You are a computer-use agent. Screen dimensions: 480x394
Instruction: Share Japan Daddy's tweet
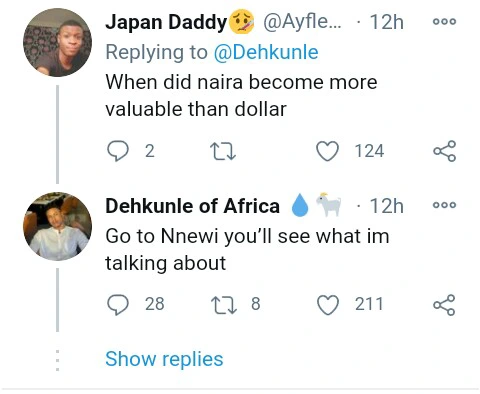click(x=445, y=151)
